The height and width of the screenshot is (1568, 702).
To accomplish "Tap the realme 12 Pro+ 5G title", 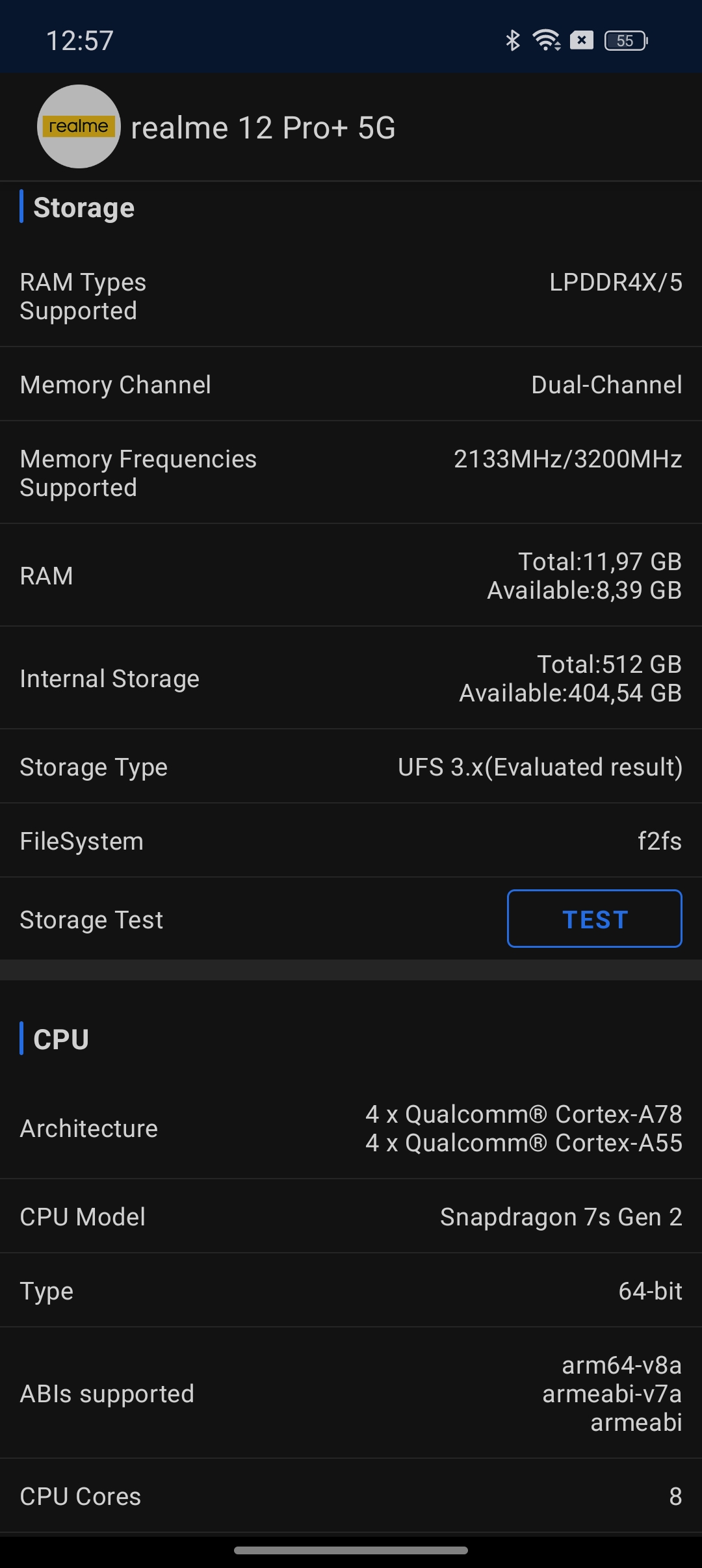I will 263,128.
